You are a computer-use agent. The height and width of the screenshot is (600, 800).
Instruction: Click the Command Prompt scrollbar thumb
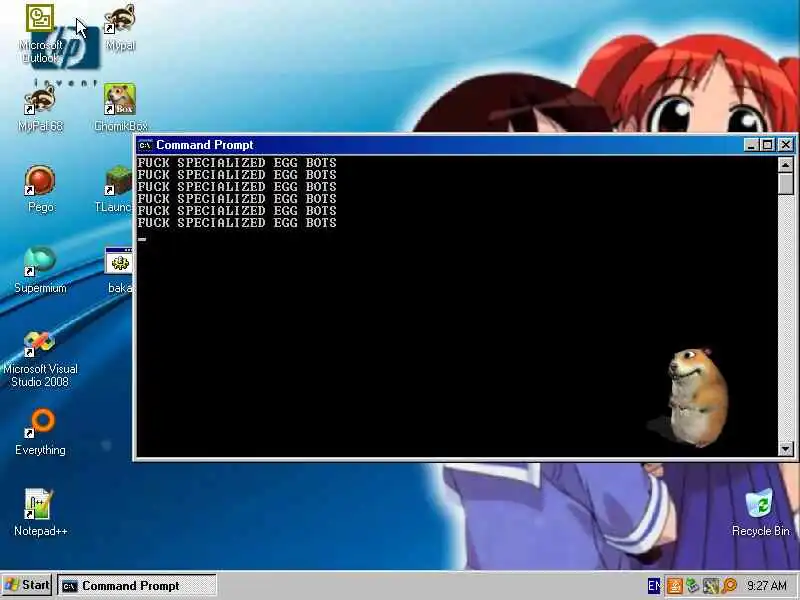786,184
